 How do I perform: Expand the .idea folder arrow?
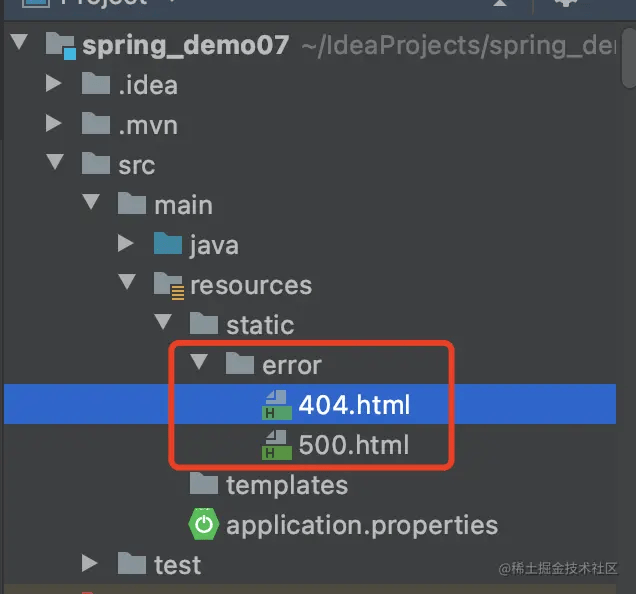coord(55,85)
